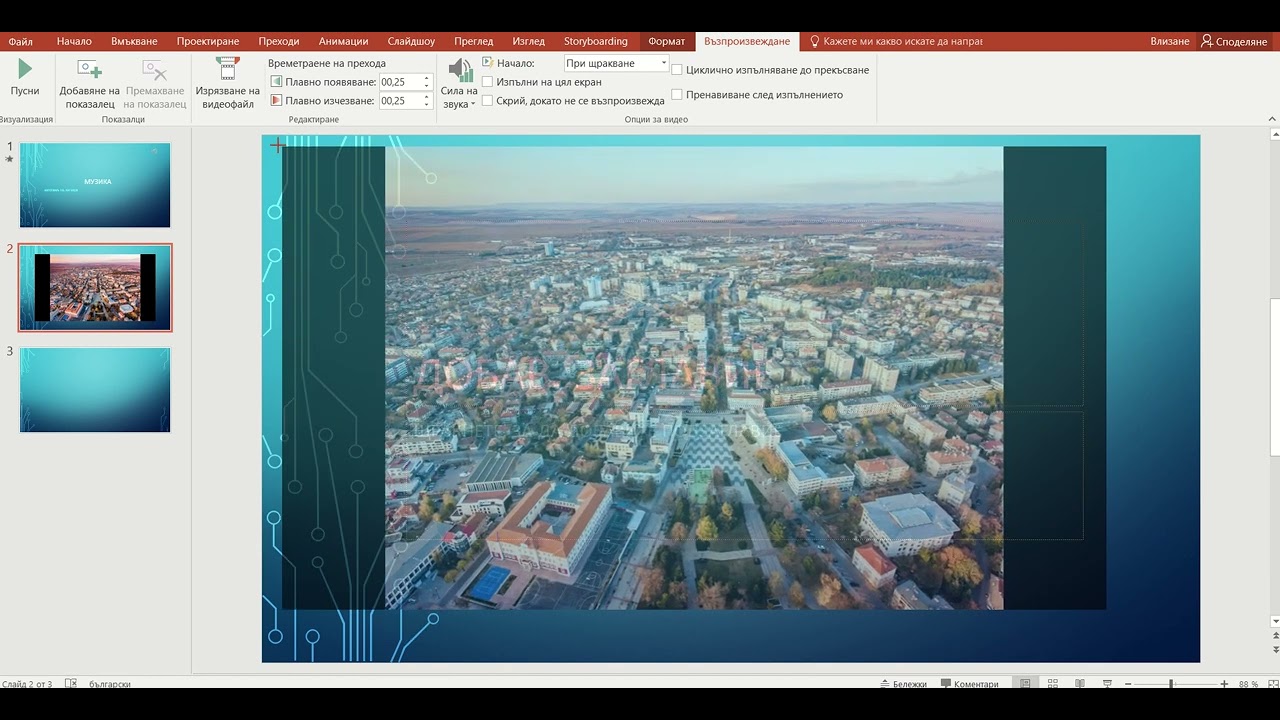The height and width of the screenshot is (720, 1280).
Task: Click the Плавно появяване fade-in value field
Action: click(400, 82)
